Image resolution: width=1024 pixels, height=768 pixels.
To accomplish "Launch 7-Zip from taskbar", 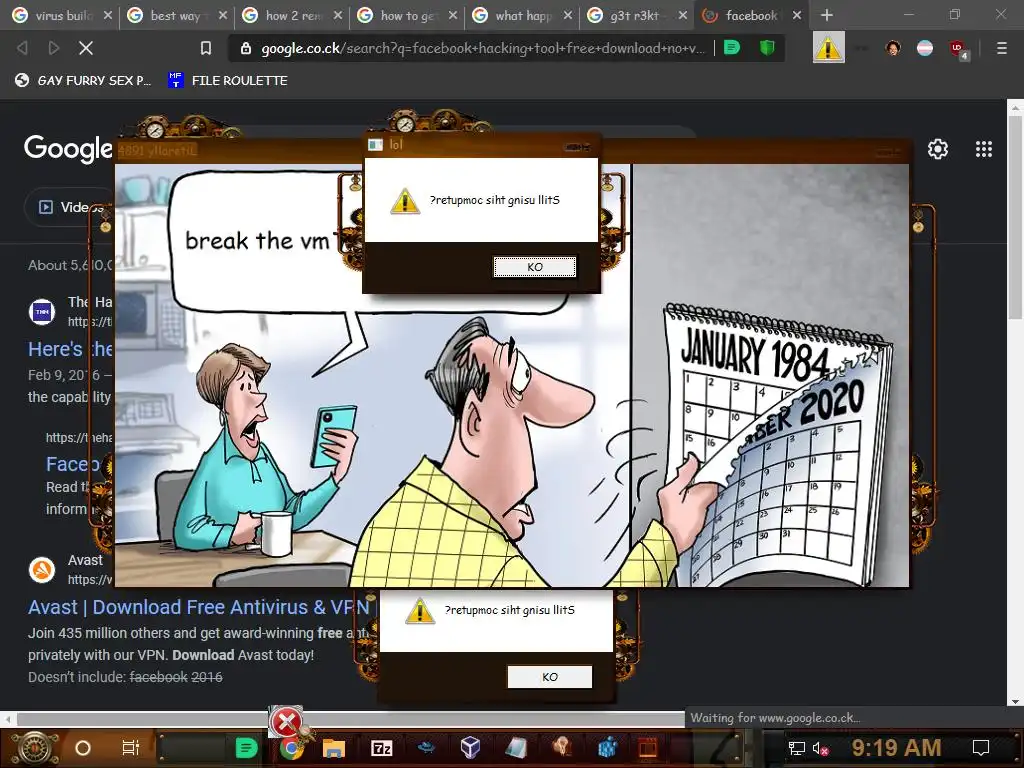I will point(381,748).
